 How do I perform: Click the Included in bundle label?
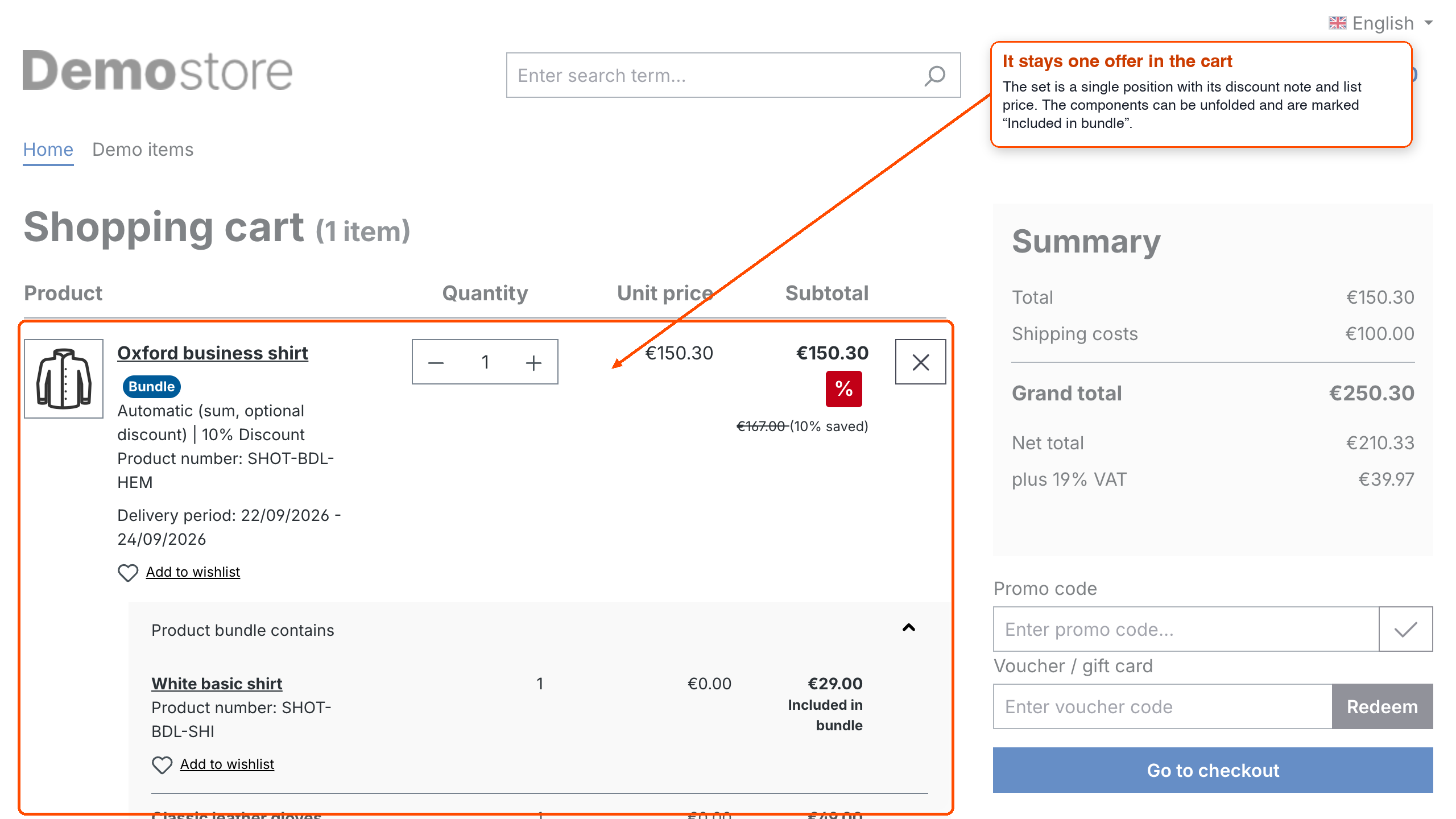825,715
